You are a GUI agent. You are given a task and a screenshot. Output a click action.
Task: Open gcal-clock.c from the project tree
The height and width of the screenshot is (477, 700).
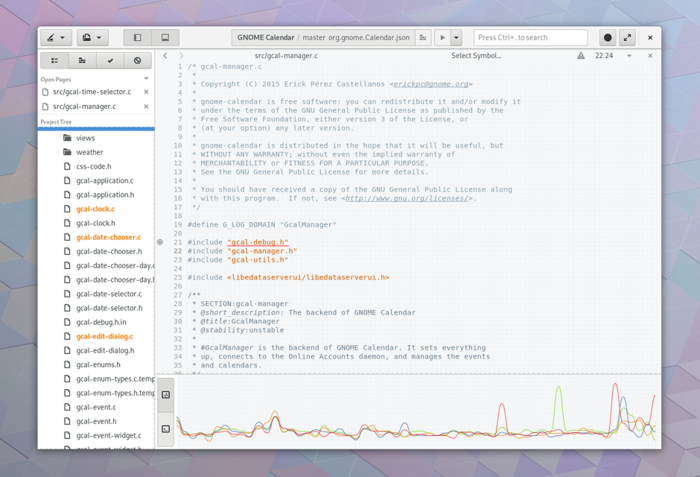(x=95, y=209)
